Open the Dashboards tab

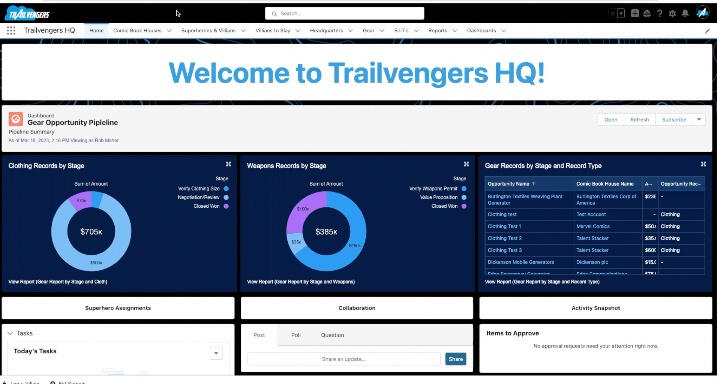pyautogui.click(x=482, y=31)
